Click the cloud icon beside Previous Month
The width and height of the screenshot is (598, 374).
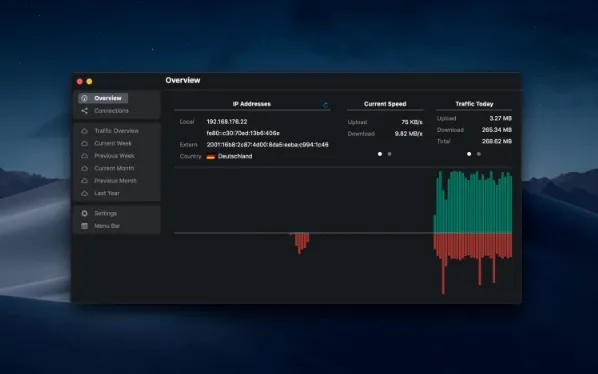pos(85,181)
